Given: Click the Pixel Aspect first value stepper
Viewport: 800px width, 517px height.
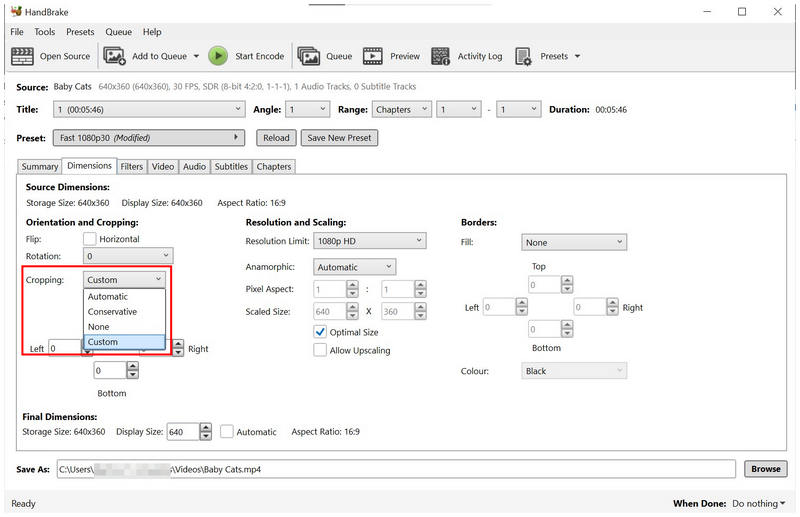Looking at the screenshot, I should pos(352,289).
